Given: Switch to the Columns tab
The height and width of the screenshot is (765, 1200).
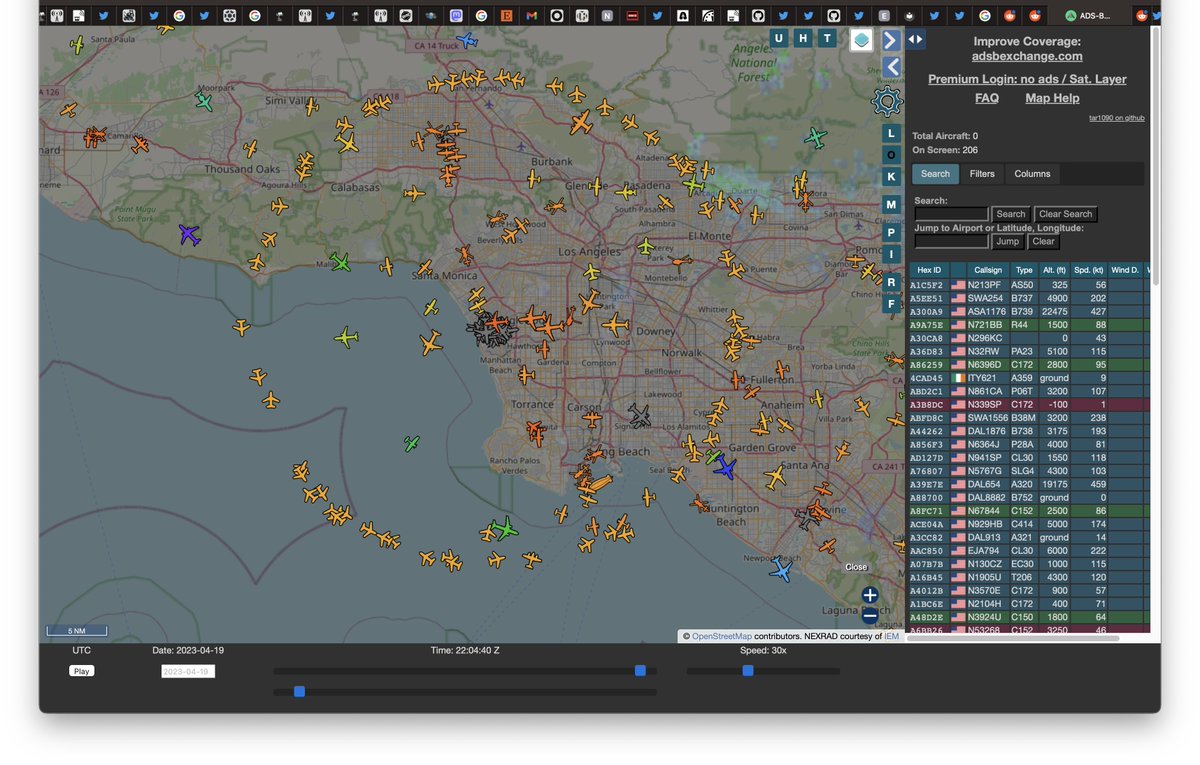Looking at the screenshot, I should (x=1032, y=174).
